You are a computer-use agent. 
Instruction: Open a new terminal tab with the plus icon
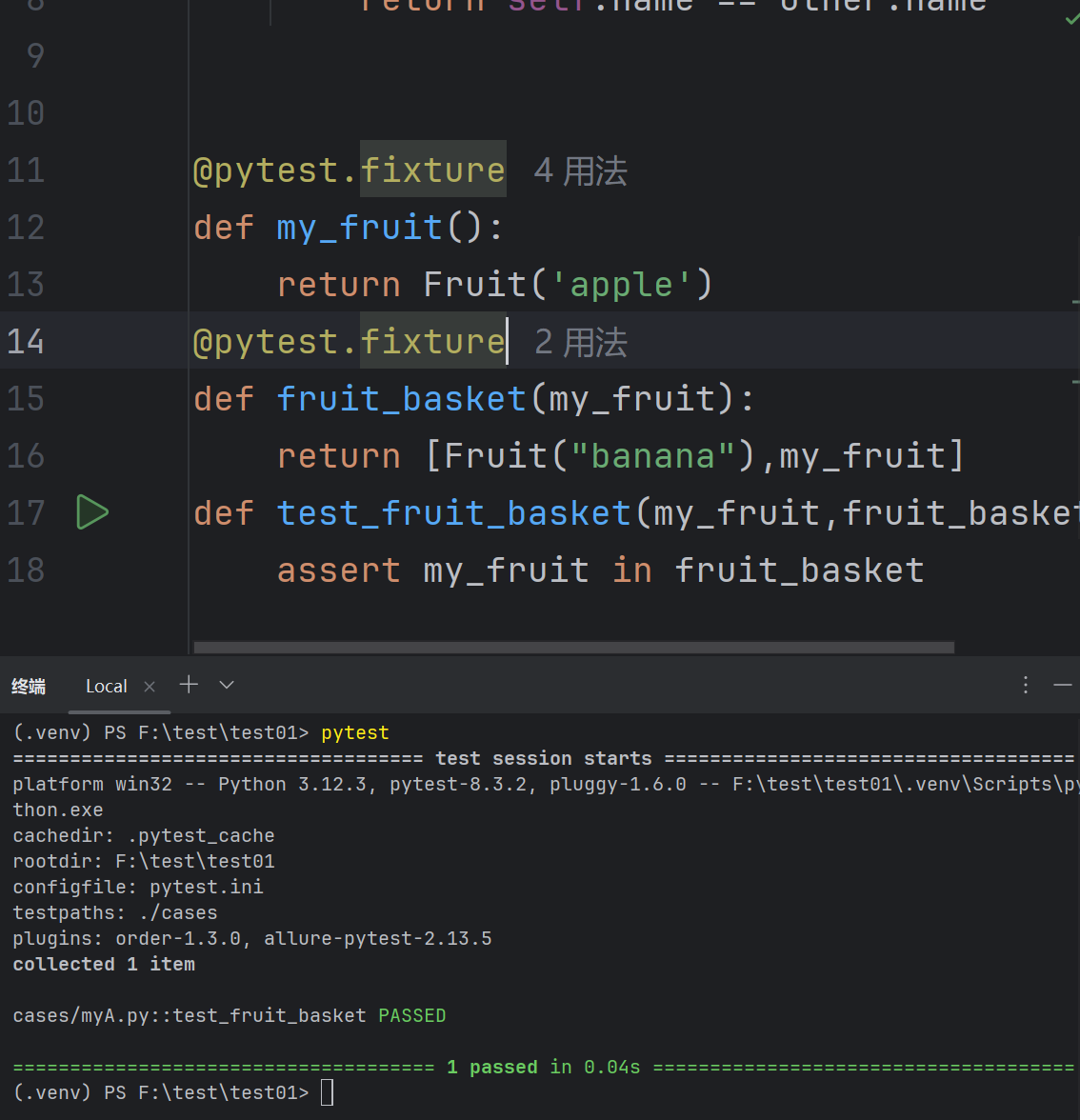pos(189,684)
